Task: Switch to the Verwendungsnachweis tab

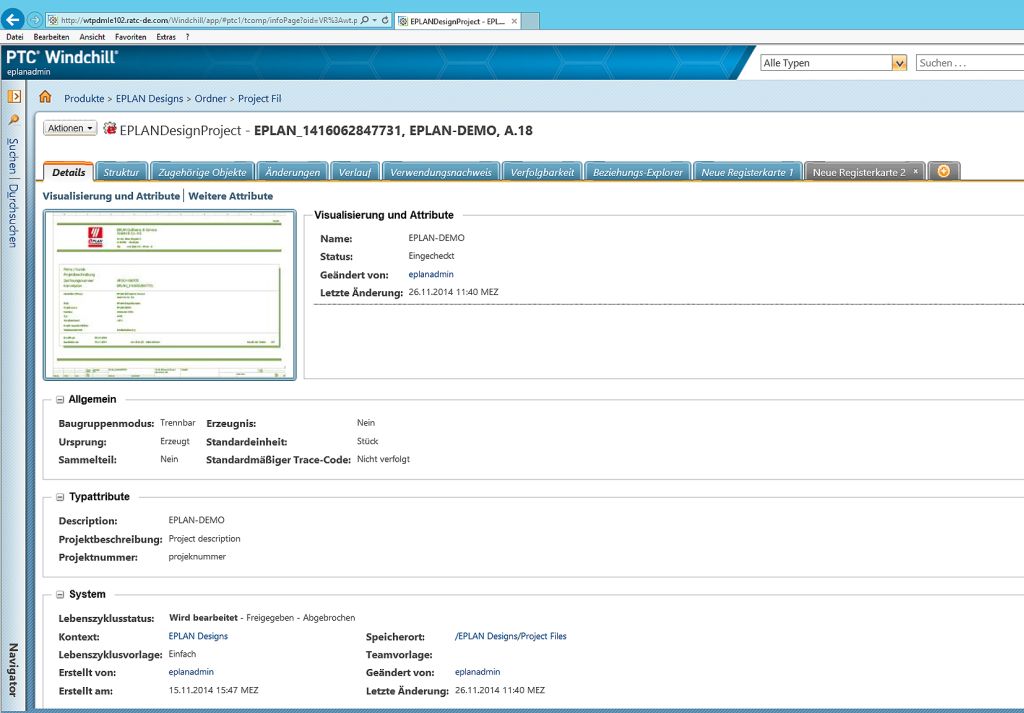Action: 441,172
